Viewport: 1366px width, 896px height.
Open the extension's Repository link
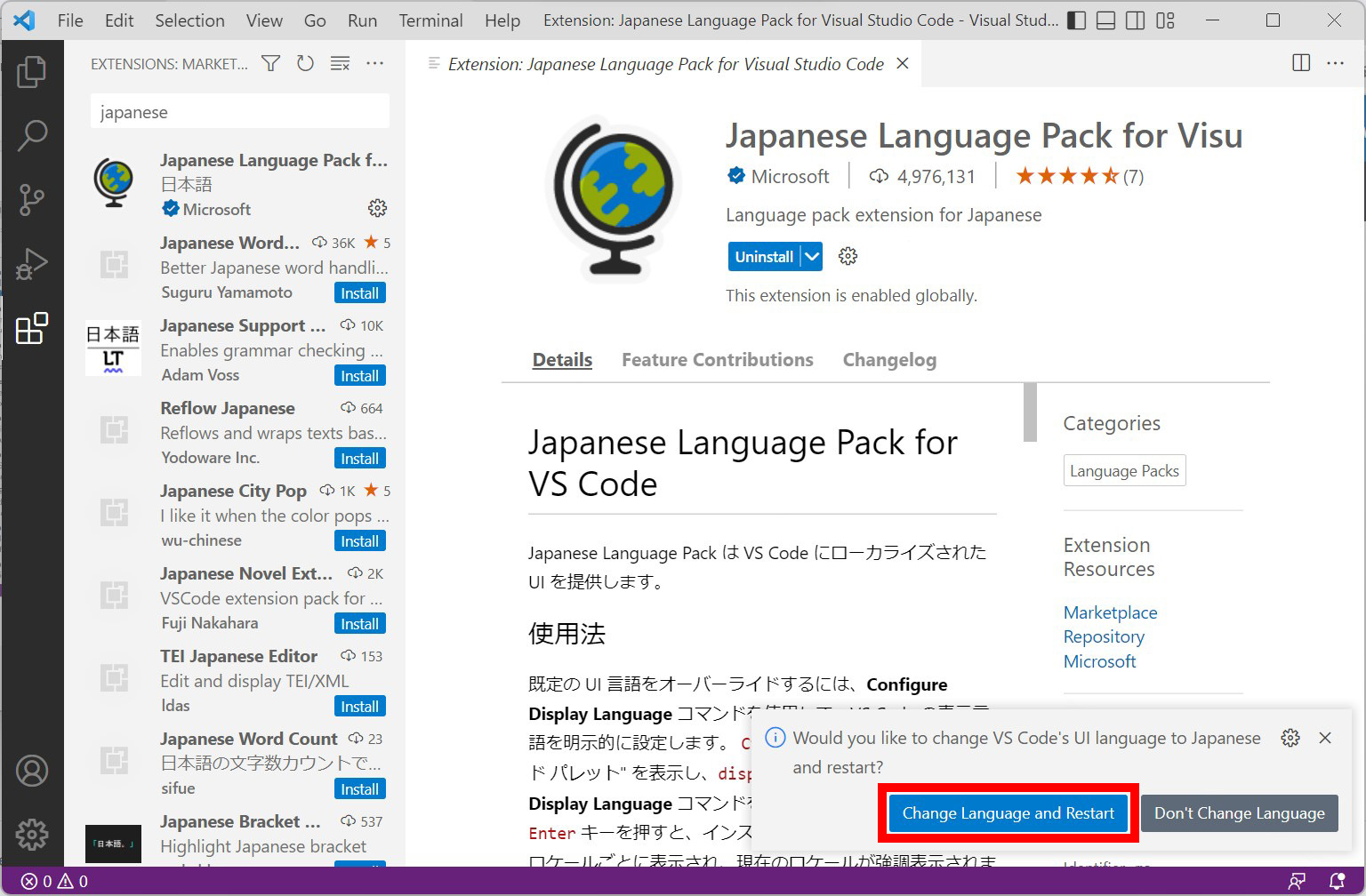[1104, 636]
